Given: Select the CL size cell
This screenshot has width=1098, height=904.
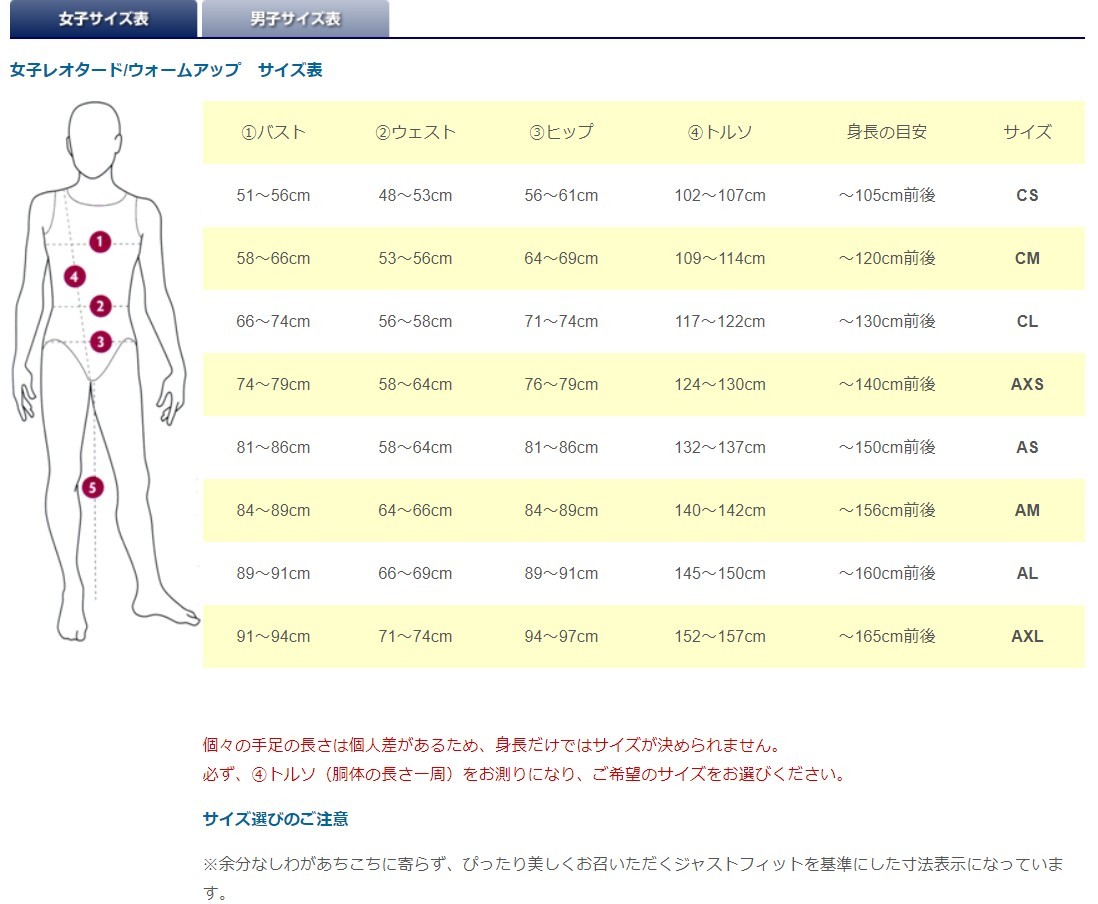Looking at the screenshot, I should [1027, 321].
